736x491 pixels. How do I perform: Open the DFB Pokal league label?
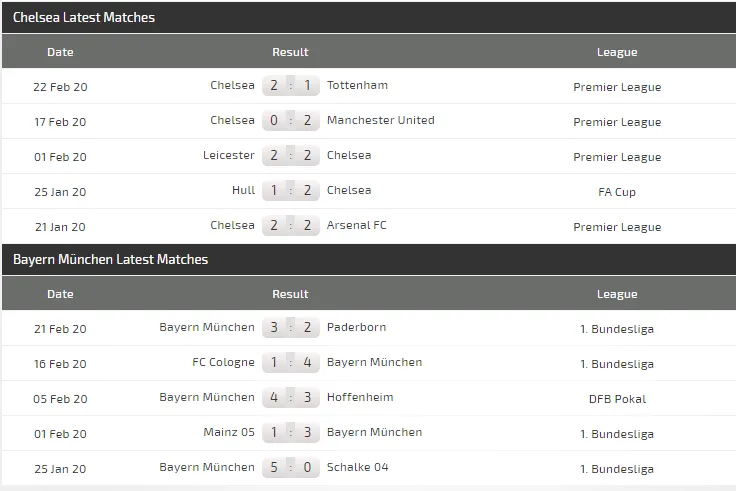pyautogui.click(x=617, y=399)
